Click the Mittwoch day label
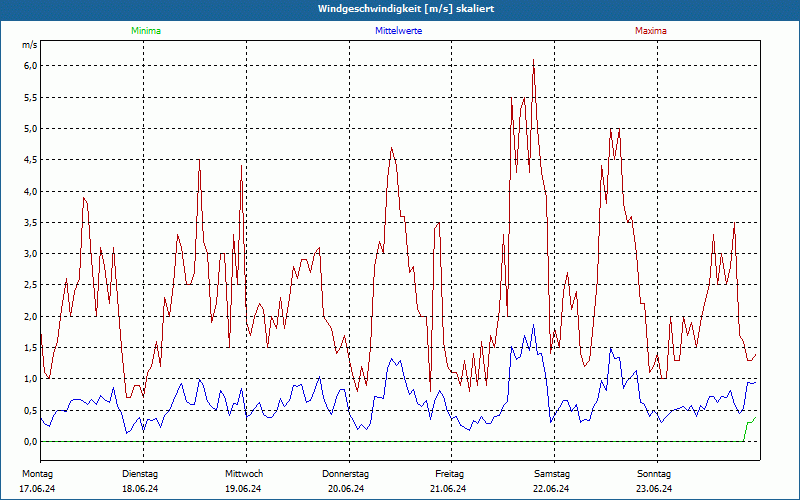 point(244,474)
